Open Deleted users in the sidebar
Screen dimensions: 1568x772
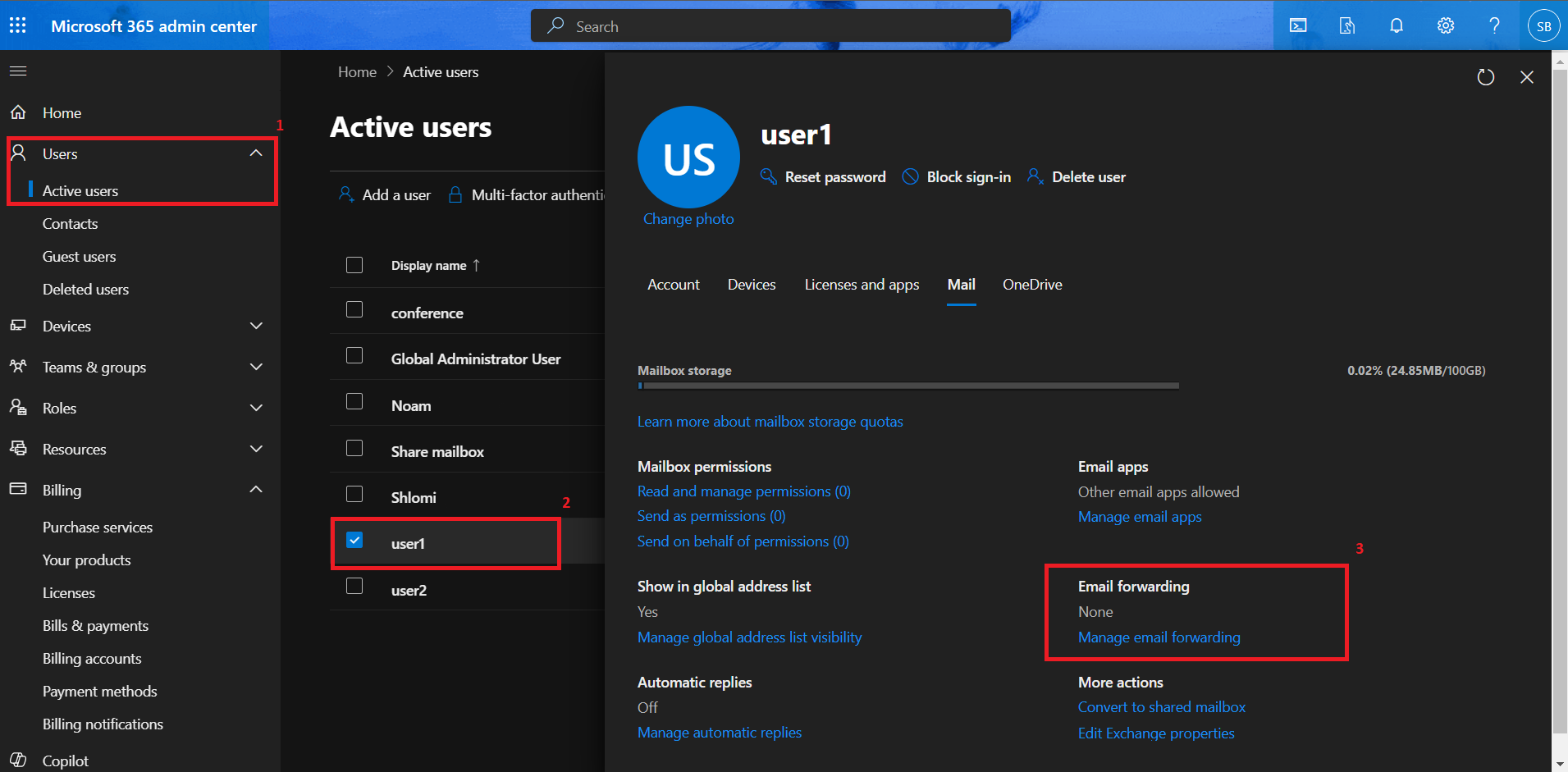85,290
